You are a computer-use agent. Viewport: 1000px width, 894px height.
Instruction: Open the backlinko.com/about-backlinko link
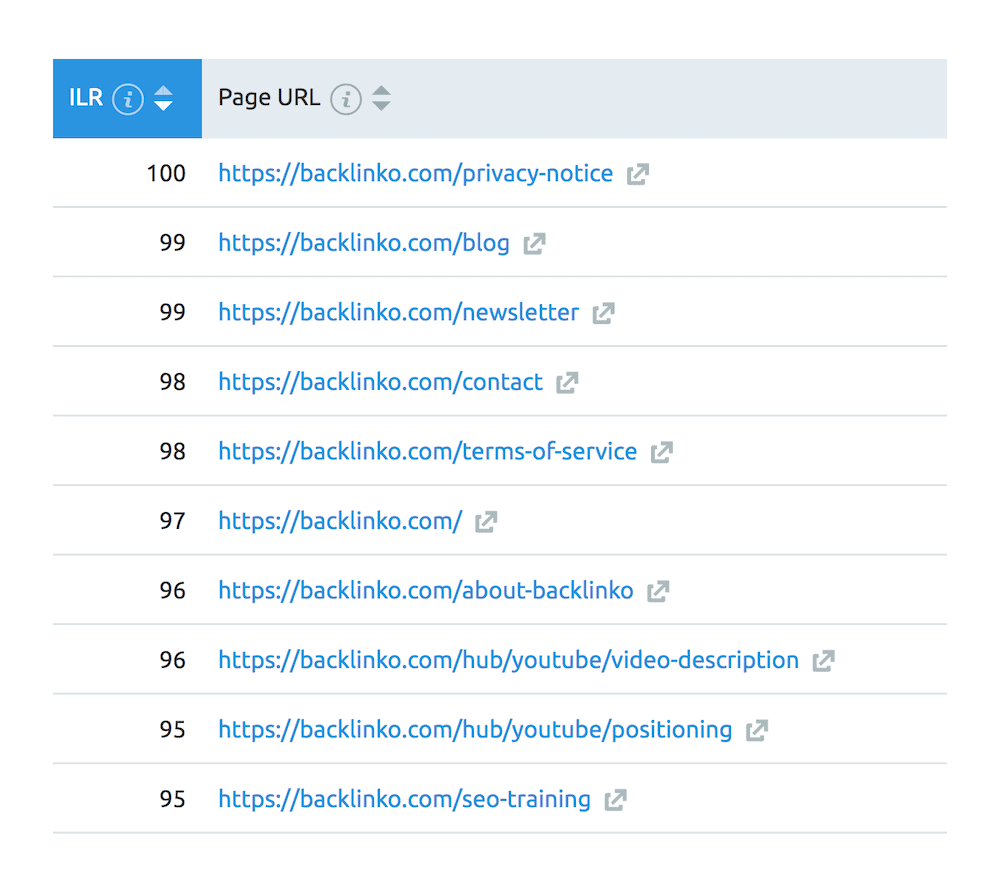tap(425, 590)
